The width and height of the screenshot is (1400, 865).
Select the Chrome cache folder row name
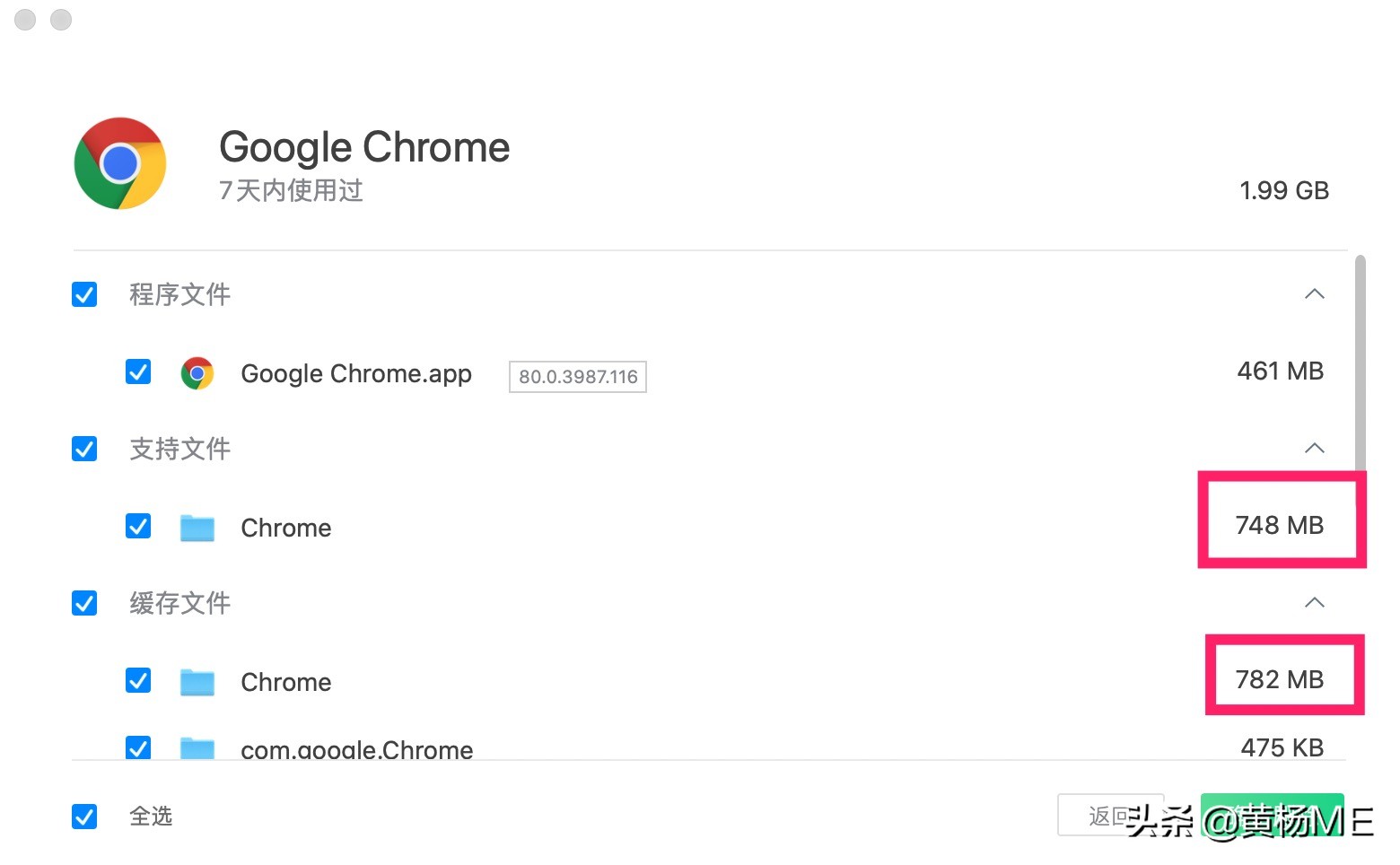click(x=286, y=682)
